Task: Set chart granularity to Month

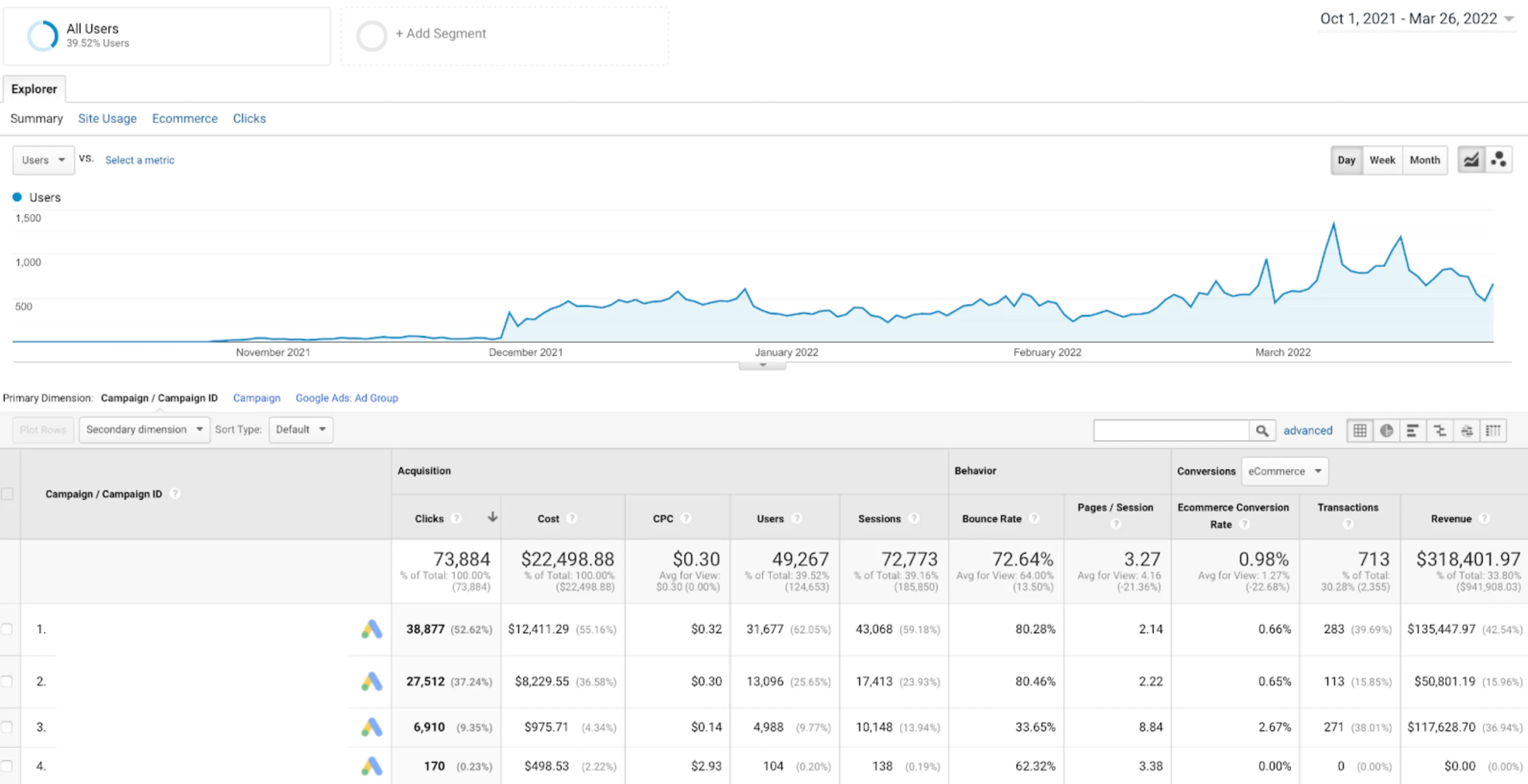Action: (x=1425, y=160)
